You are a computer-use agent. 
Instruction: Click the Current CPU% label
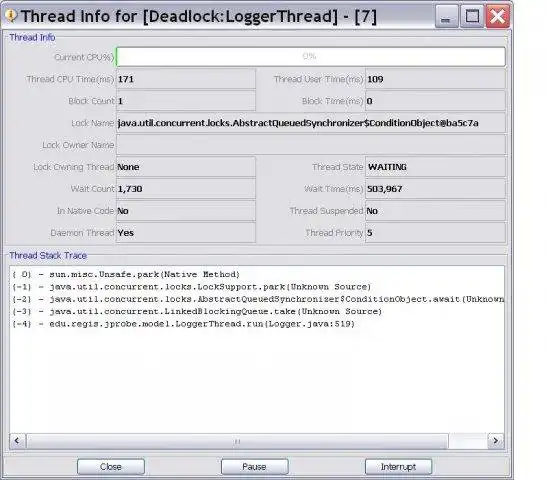(84, 57)
